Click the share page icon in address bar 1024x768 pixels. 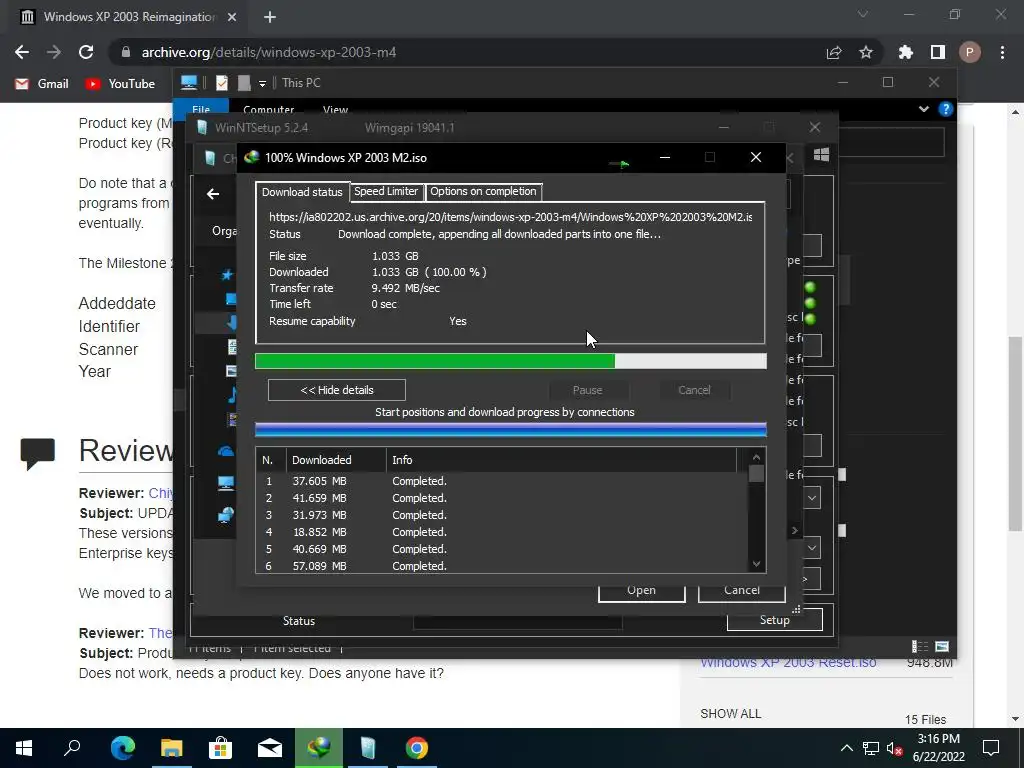point(834,52)
